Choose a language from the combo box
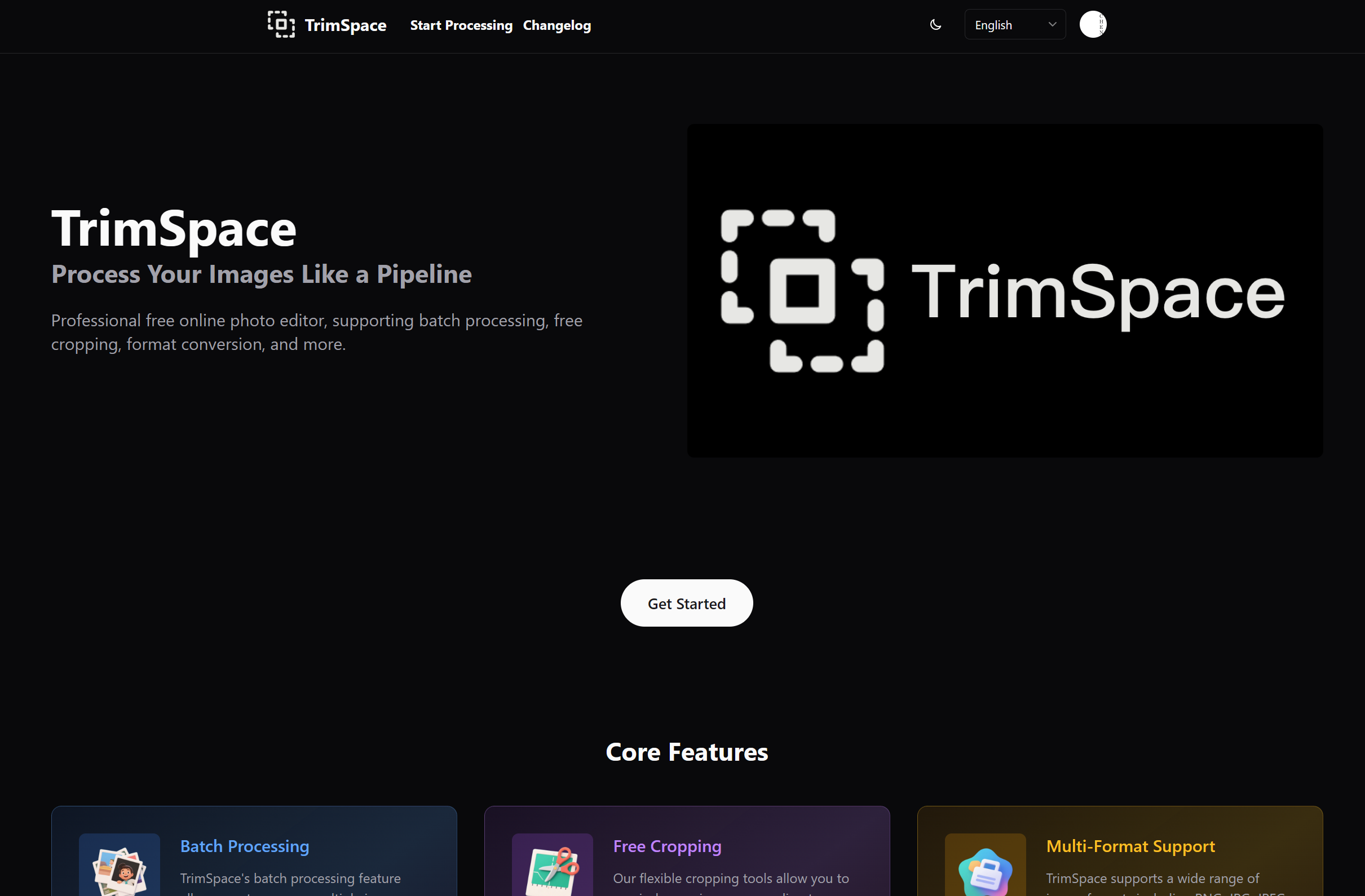 pos(1014,24)
